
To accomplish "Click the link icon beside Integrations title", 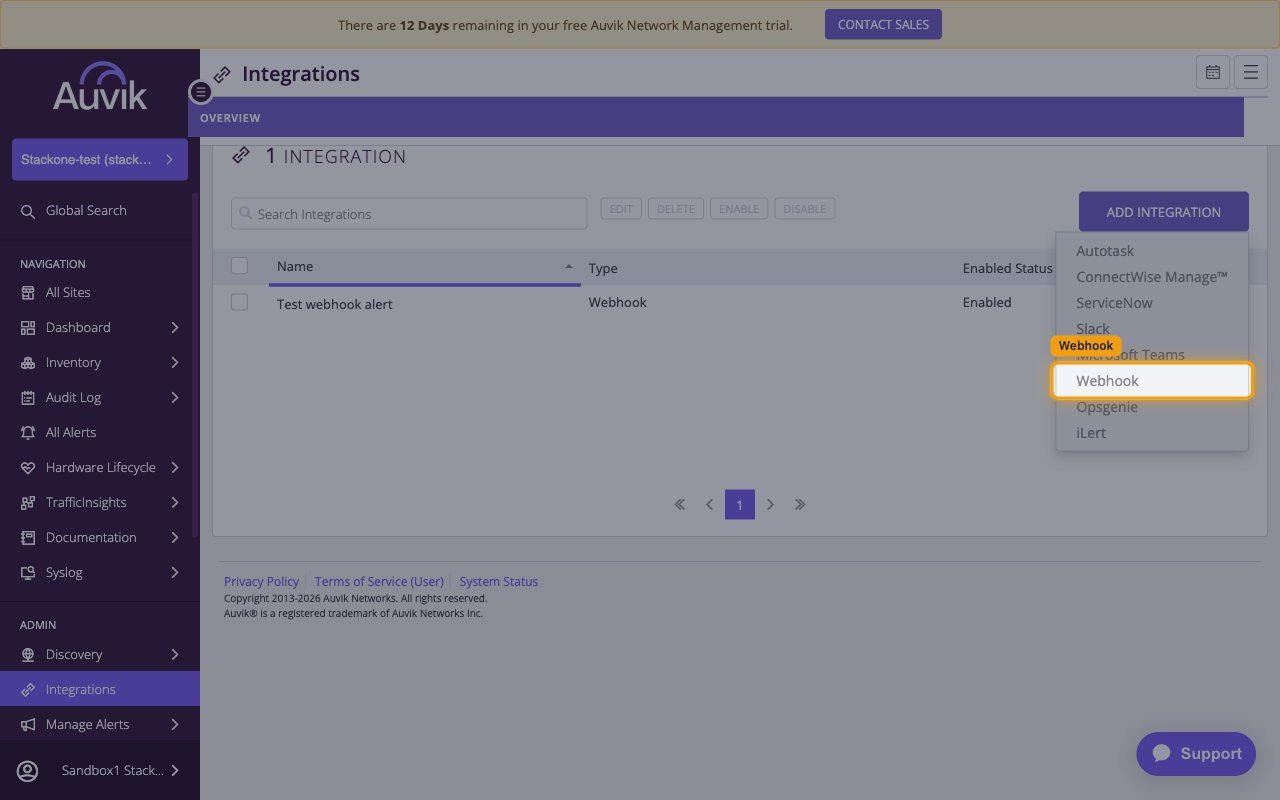I will click(222, 75).
